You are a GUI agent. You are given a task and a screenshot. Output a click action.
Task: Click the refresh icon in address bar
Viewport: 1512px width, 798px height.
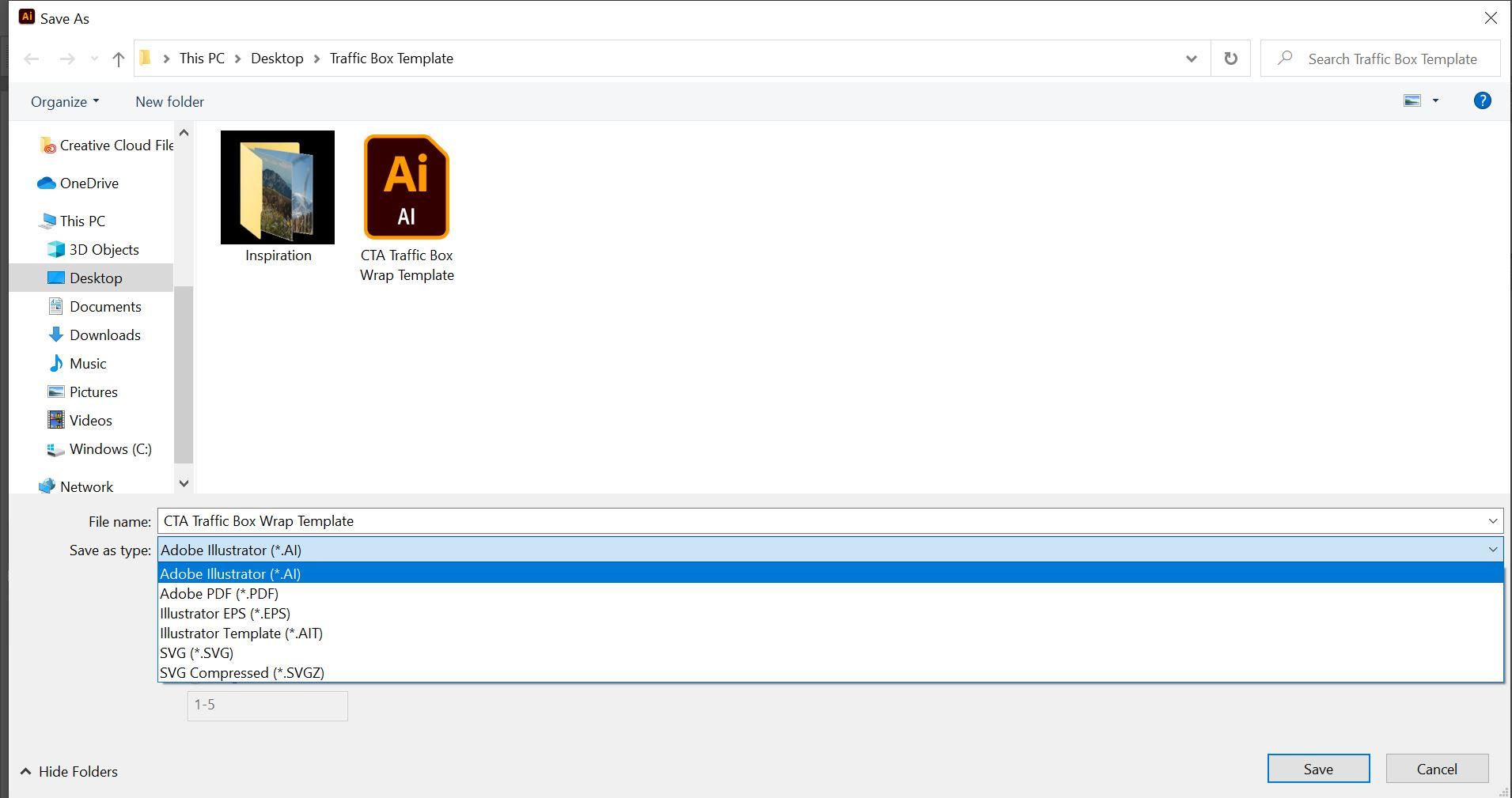(1230, 58)
